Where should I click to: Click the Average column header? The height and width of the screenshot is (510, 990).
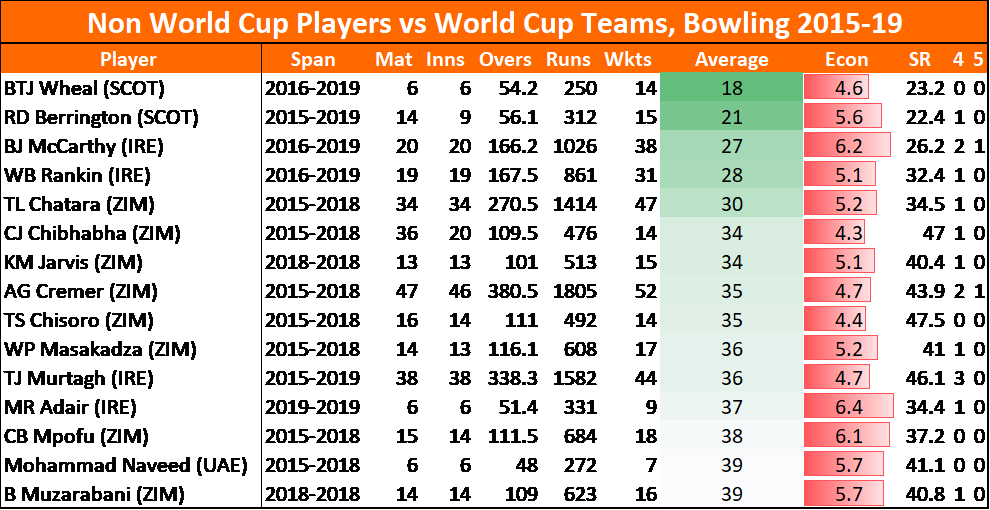pos(731,60)
